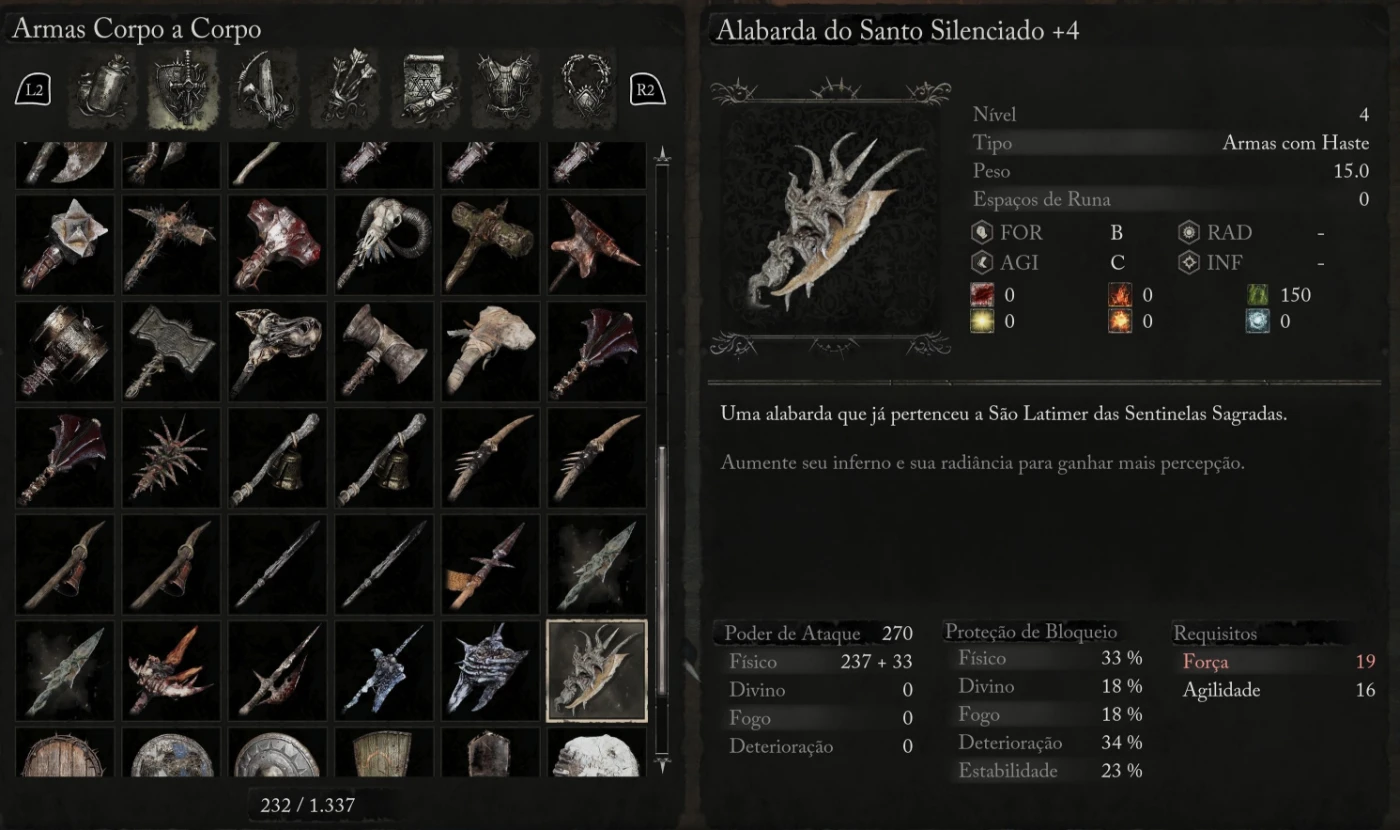Click the L2 previous category button
Image resolution: width=1400 pixels, height=830 pixels.
[34, 90]
